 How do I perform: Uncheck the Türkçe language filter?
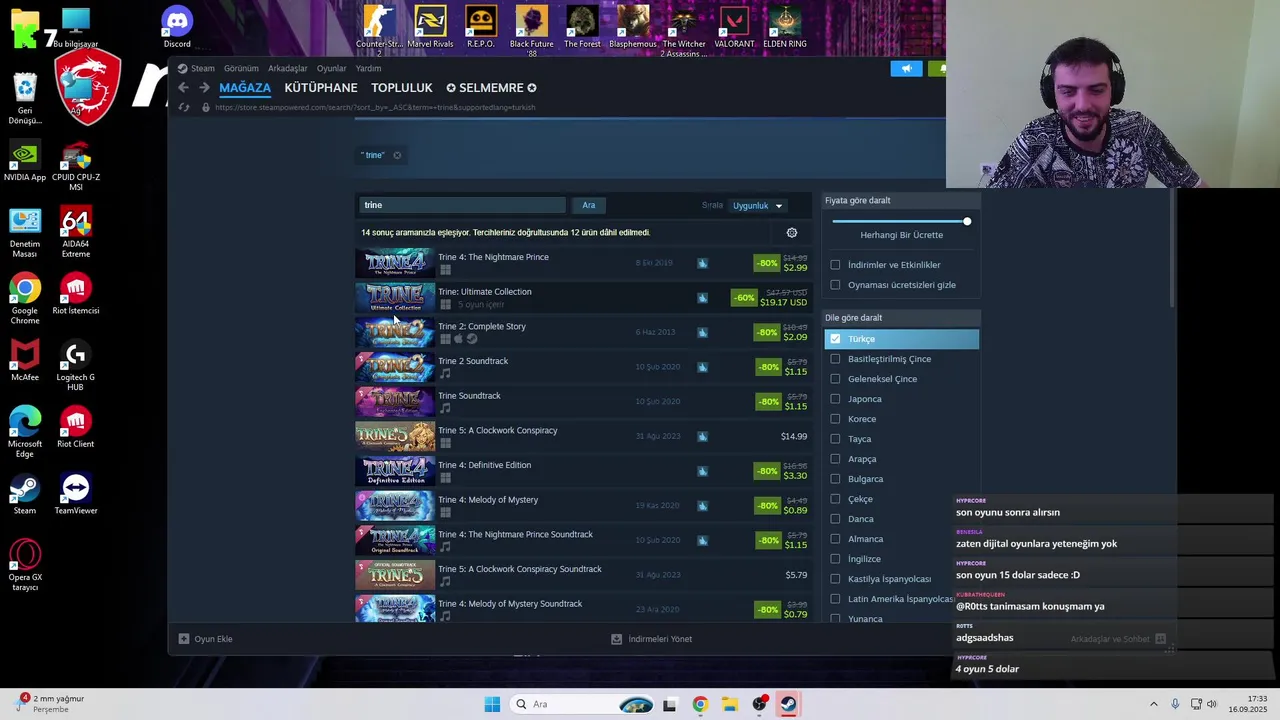[x=835, y=339]
